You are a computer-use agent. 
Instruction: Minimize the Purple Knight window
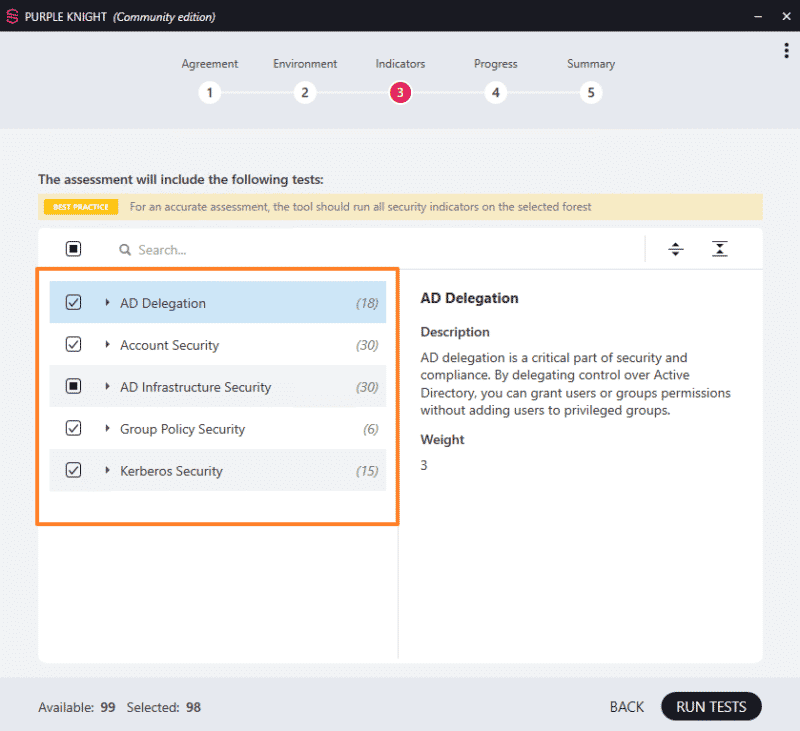pos(758,16)
